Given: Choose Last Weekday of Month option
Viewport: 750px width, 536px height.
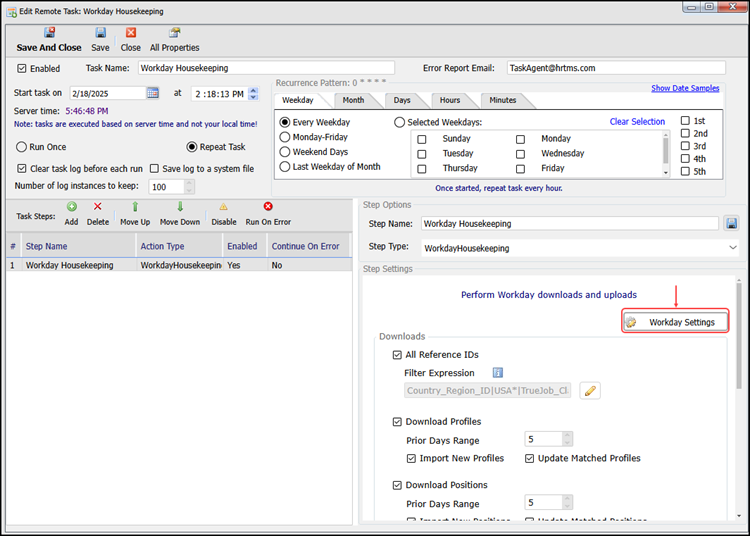Looking at the screenshot, I should pyautogui.click(x=285, y=166).
